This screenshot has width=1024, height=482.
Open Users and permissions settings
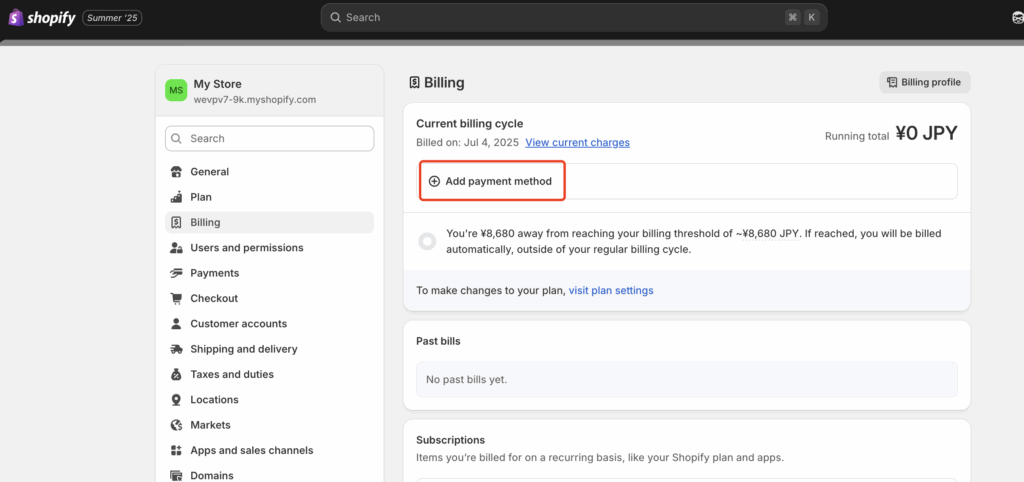pyautogui.click(x=246, y=248)
